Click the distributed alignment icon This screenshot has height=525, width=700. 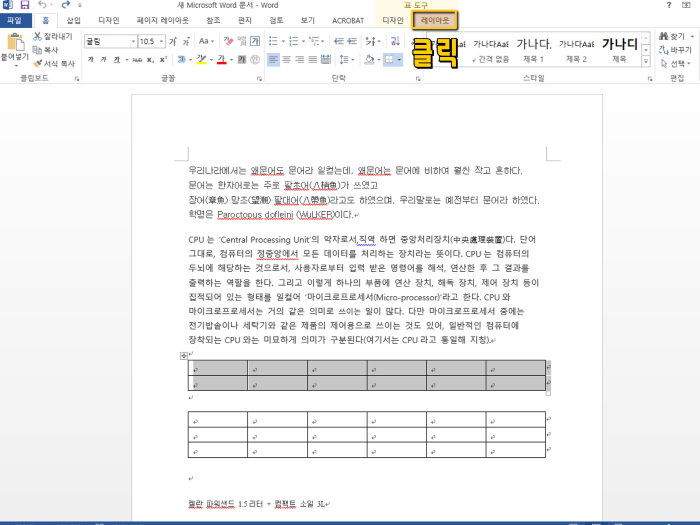click(326, 59)
